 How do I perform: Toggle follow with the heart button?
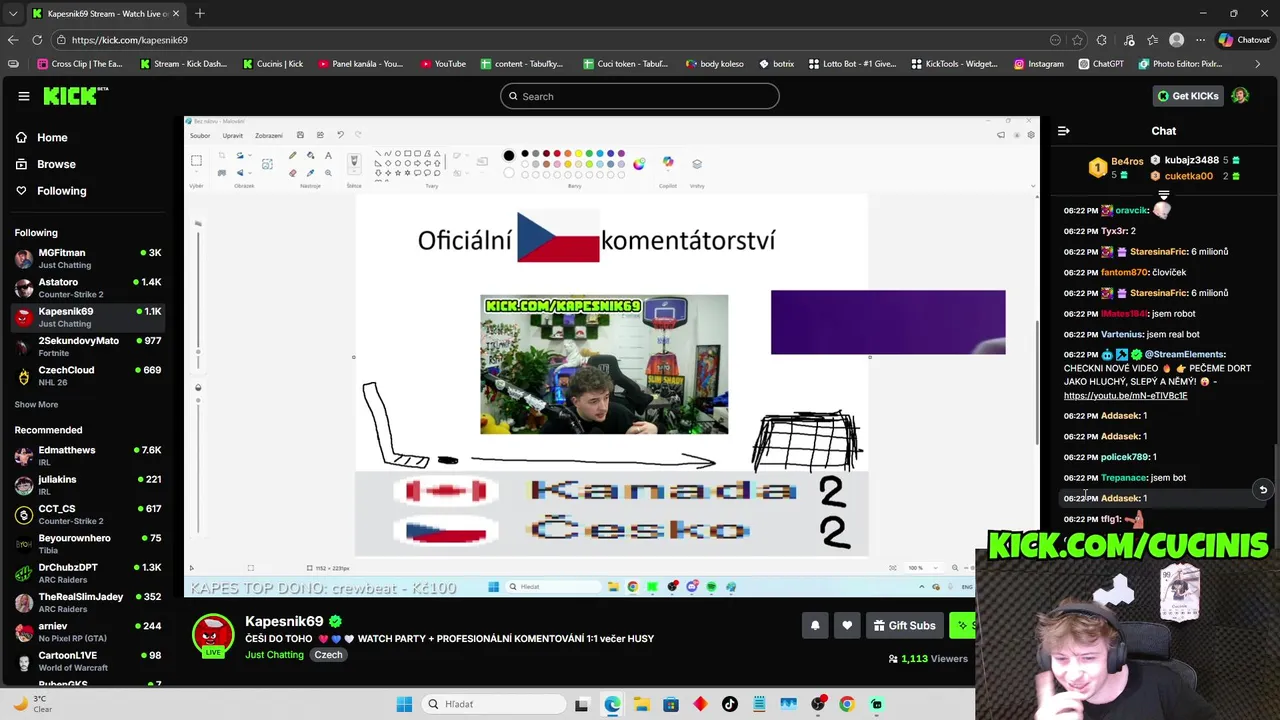pos(847,626)
